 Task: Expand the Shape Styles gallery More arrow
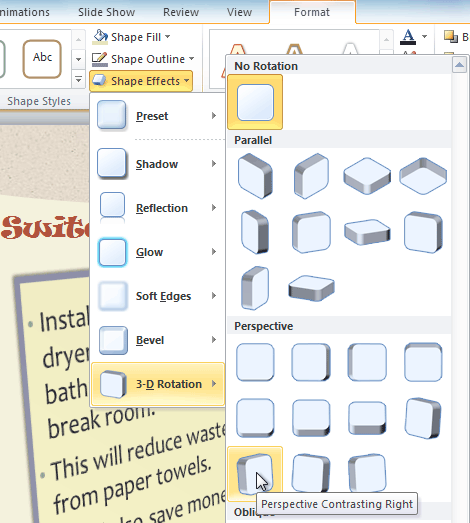coord(78,80)
